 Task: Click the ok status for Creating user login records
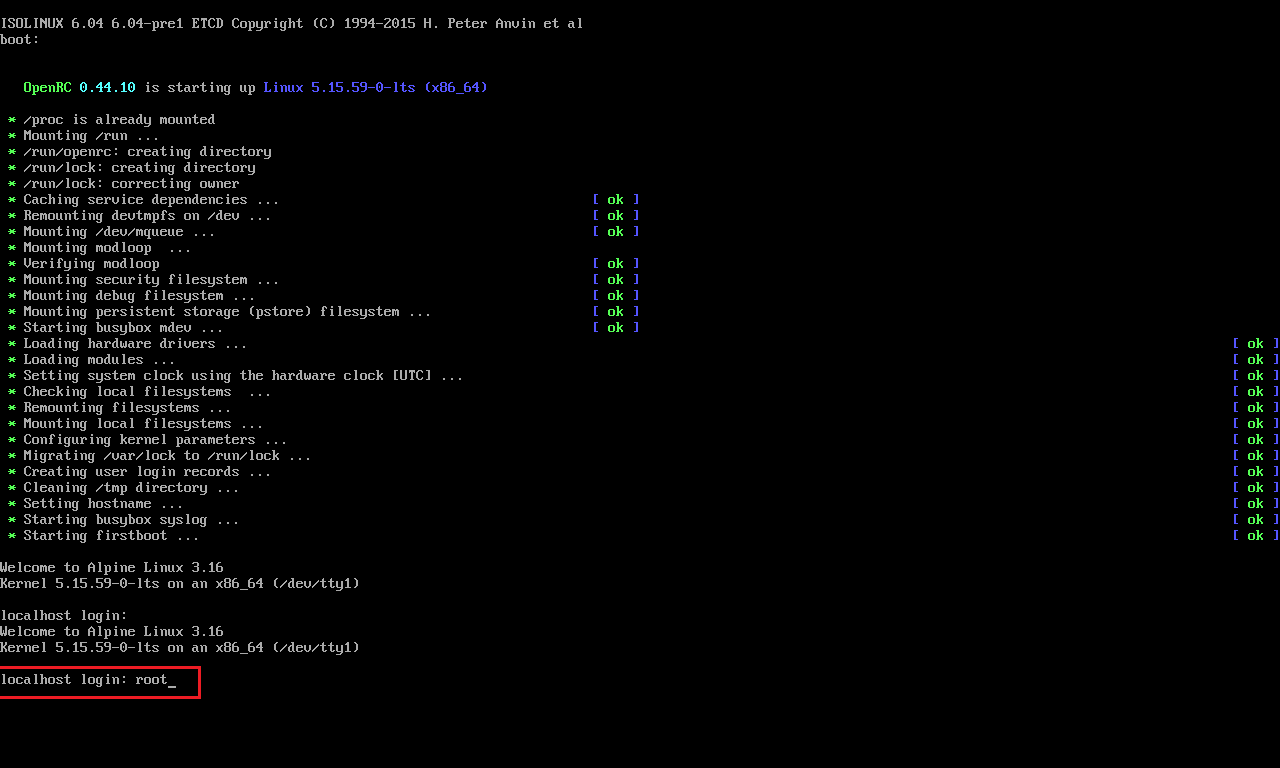pos(1256,472)
